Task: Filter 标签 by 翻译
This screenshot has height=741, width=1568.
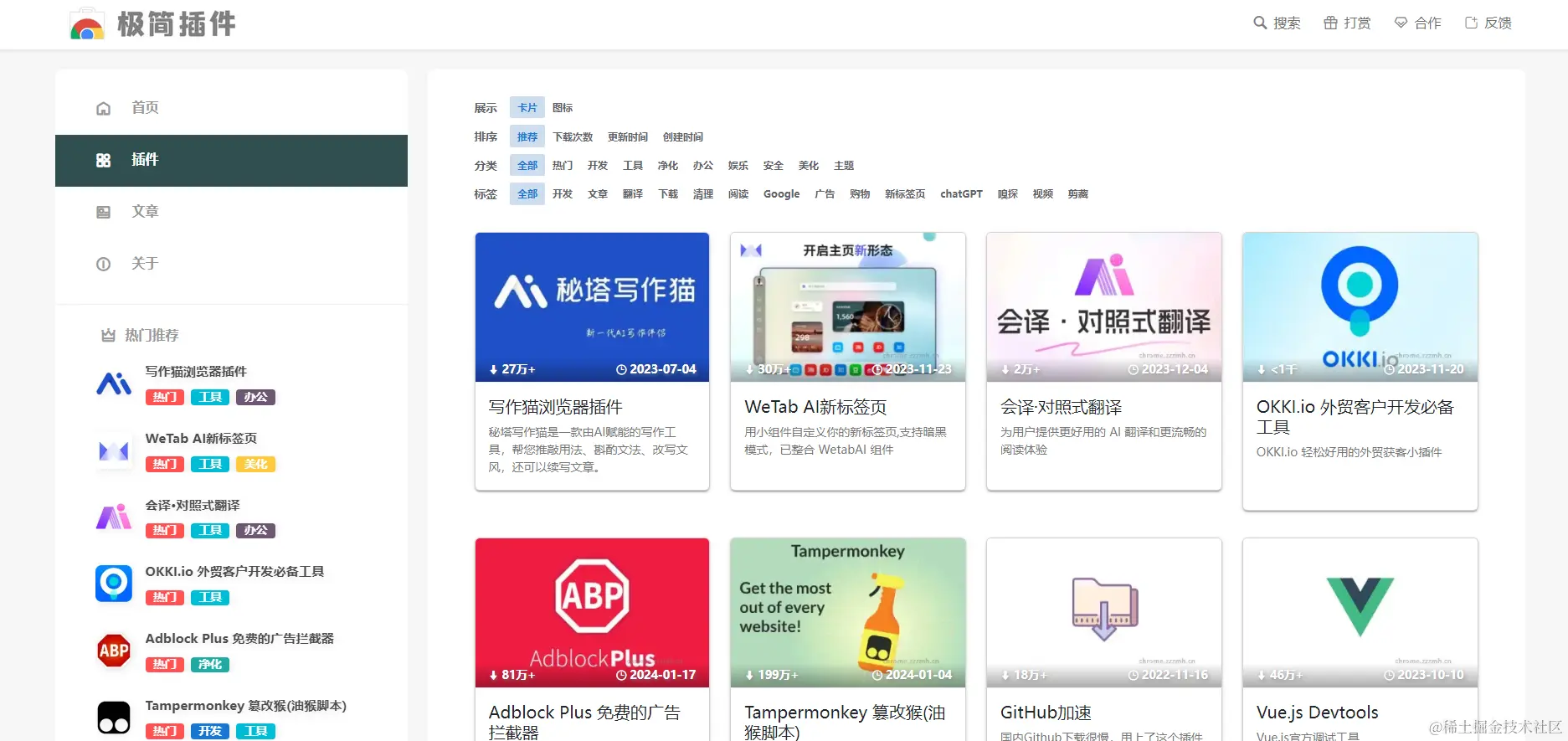Action: click(x=633, y=193)
